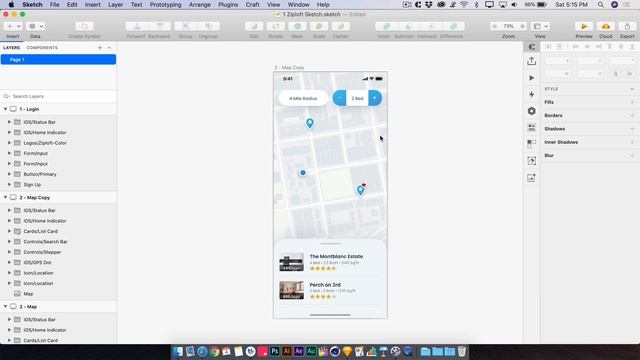Open the Craft Duplicate panel icon

(531, 144)
